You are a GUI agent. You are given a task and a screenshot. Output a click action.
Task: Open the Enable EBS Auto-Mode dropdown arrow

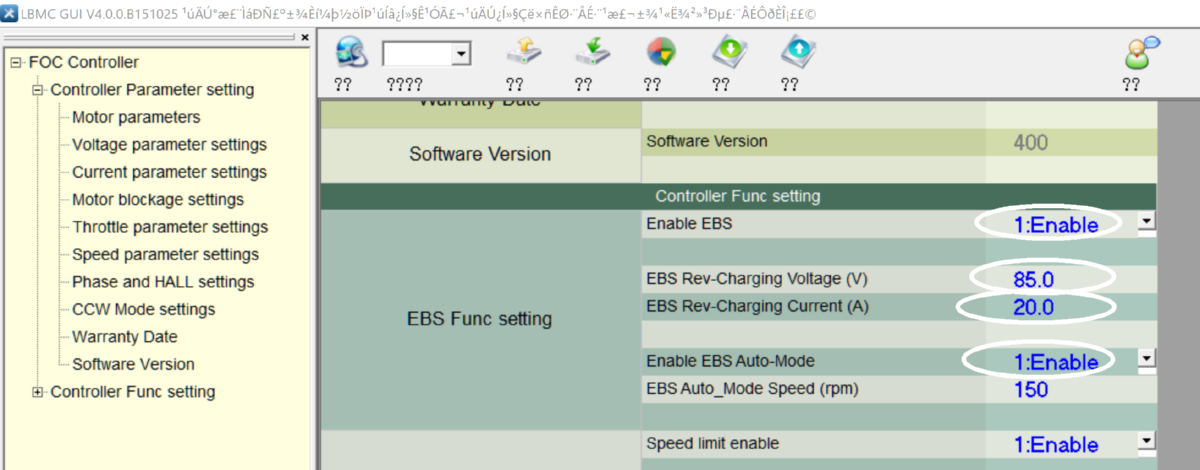click(x=1146, y=359)
